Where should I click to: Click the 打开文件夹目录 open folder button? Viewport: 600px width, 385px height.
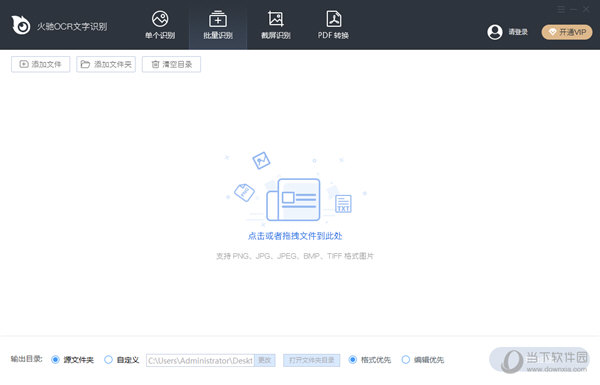311,361
